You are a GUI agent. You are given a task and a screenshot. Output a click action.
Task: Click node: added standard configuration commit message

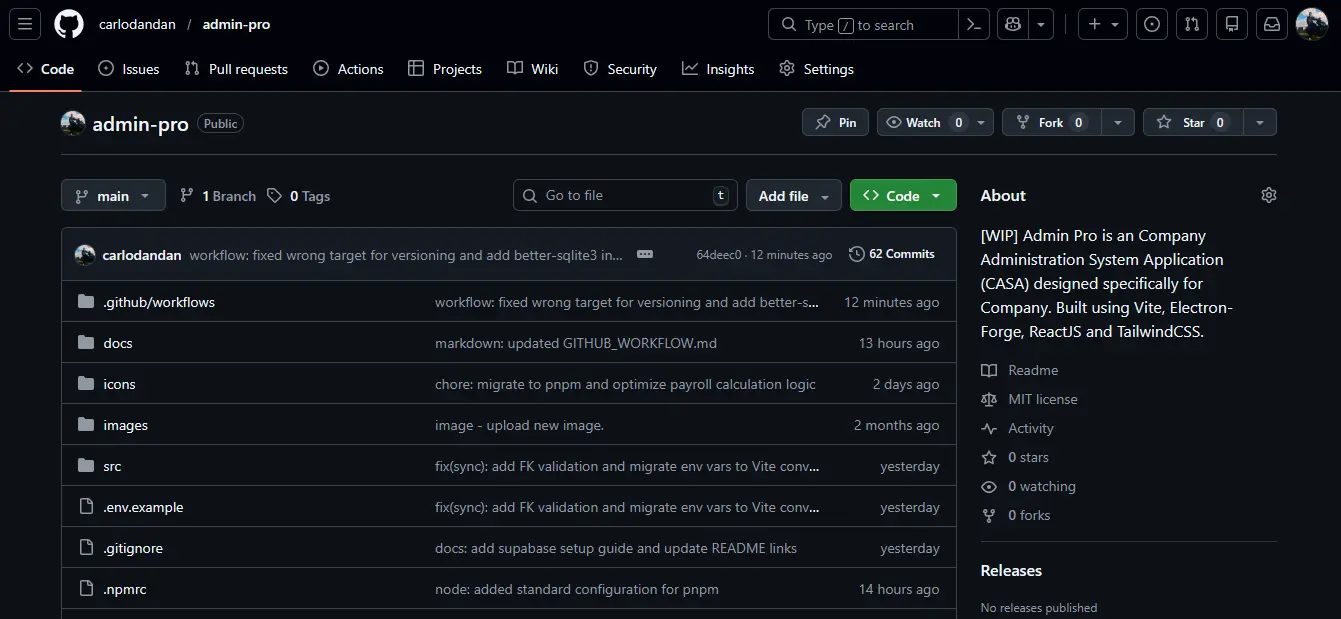(577, 589)
